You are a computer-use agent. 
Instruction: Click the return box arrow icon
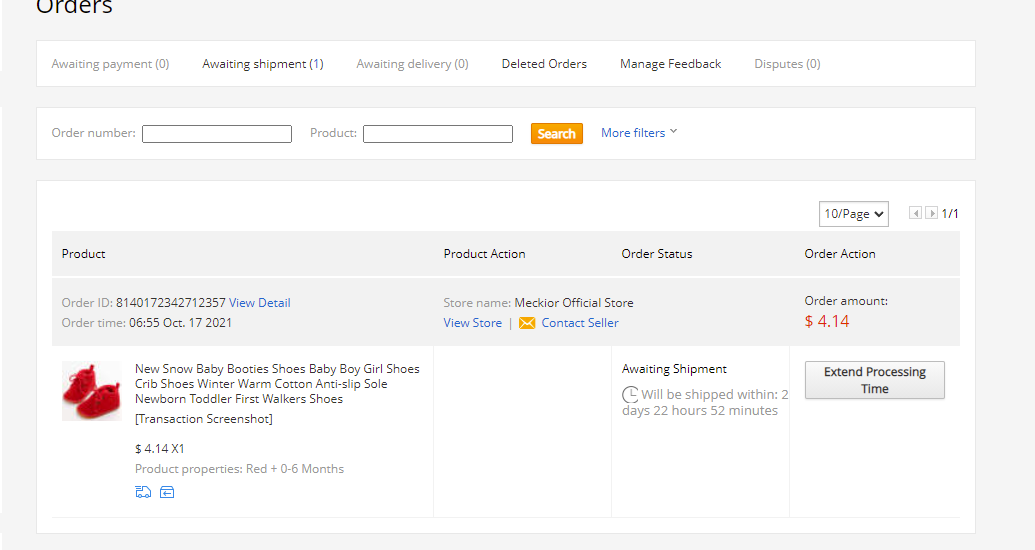pos(167,492)
